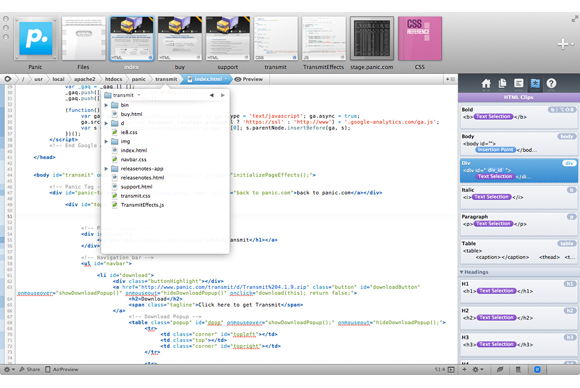
Task: Expand the releasenotes-app folder
Action: tap(106, 169)
